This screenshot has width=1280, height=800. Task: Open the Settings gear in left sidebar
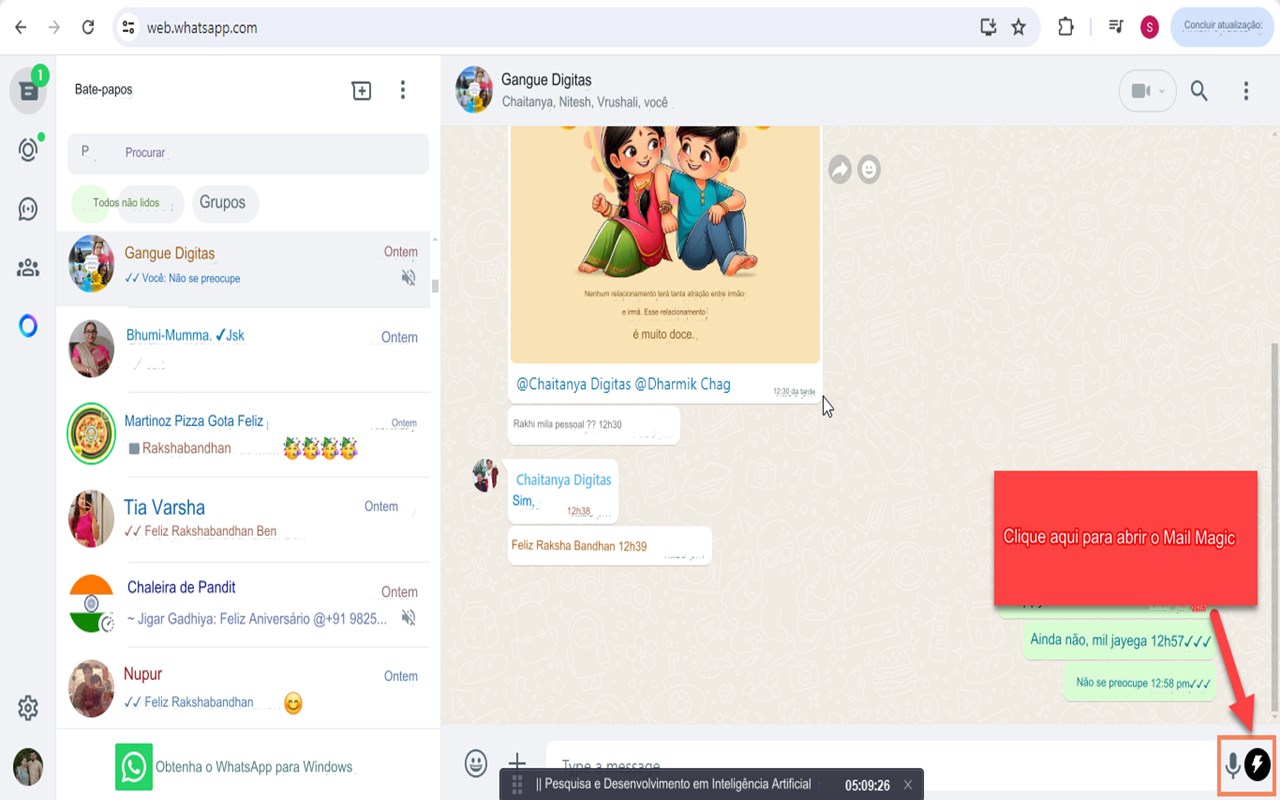(x=28, y=708)
